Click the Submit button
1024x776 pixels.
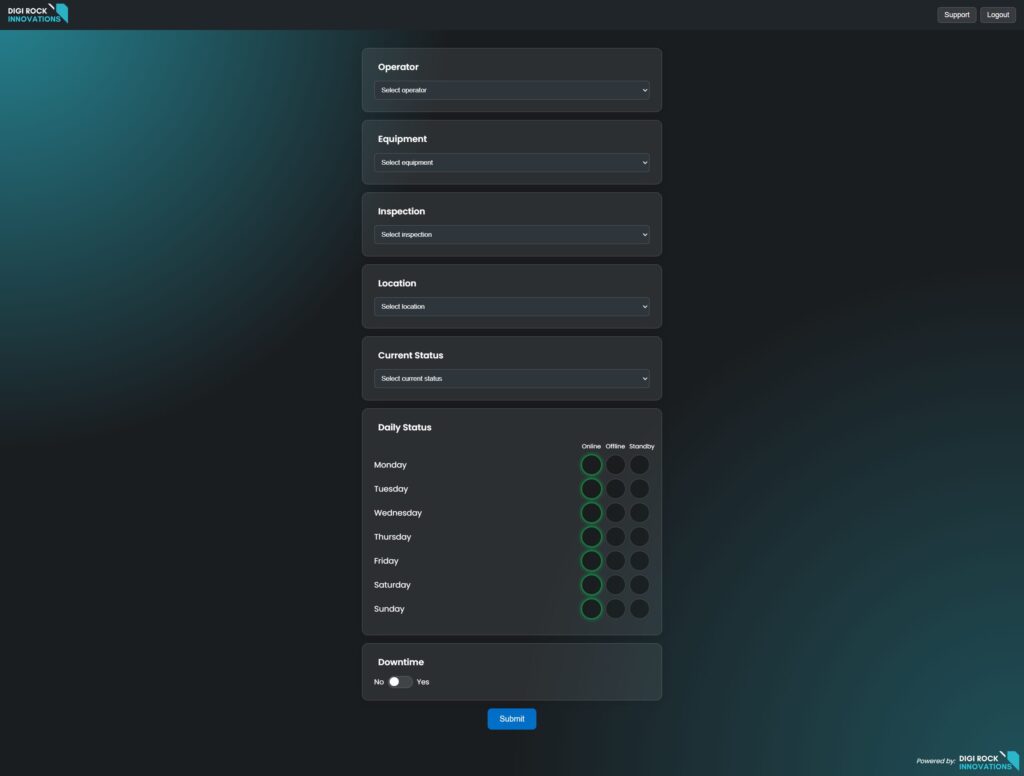pyautogui.click(x=511, y=719)
